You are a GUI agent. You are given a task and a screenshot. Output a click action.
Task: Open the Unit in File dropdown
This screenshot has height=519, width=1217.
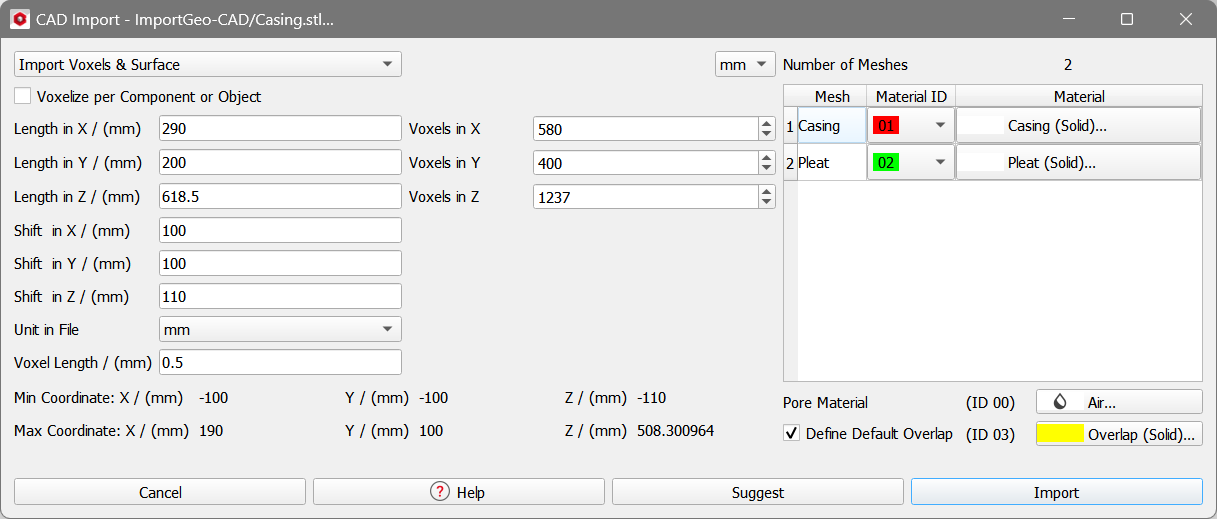pyautogui.click(x=280, y=329)
